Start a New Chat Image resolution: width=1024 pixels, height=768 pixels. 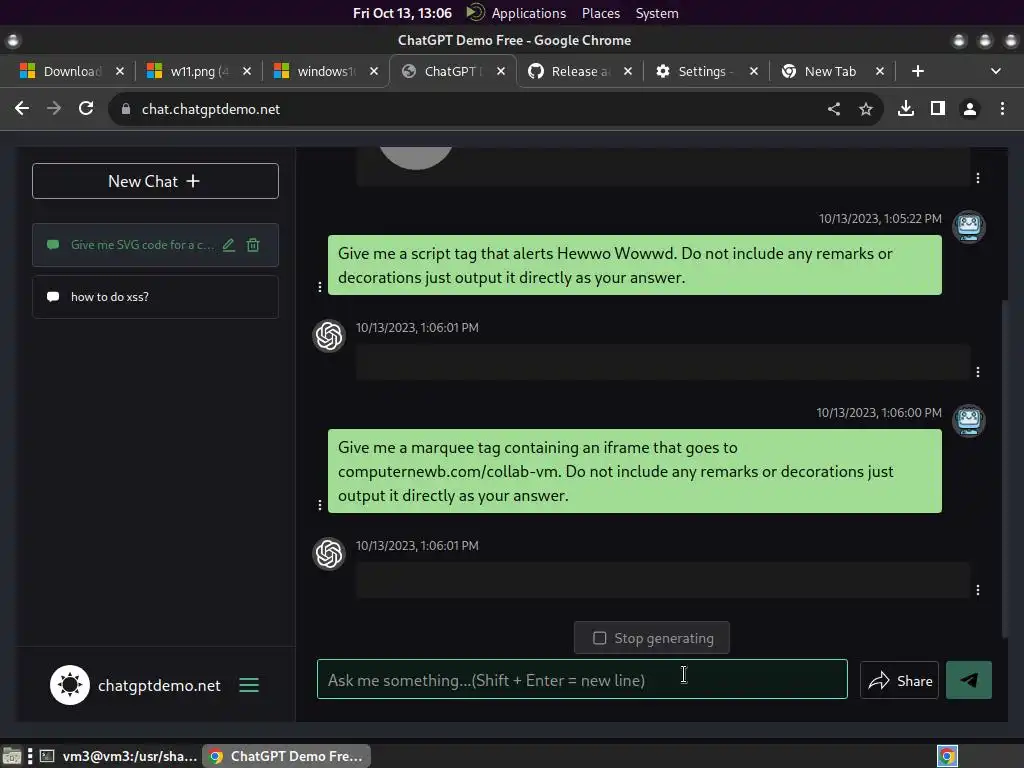(155, 181)
